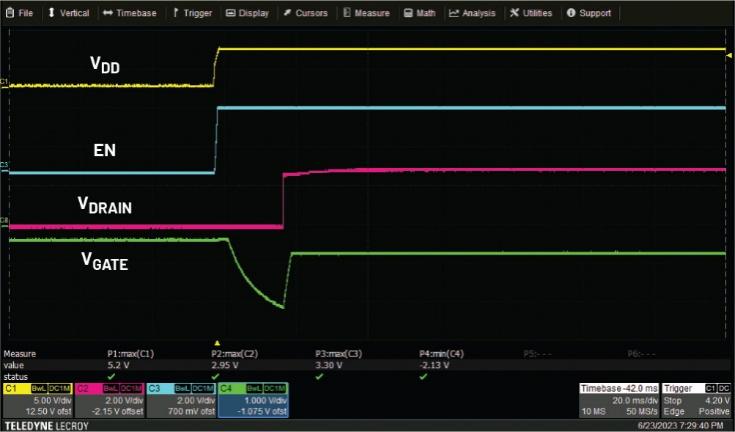735x432 pixels.
Task: Click the Support info icon
Action: tap(570, 13)
